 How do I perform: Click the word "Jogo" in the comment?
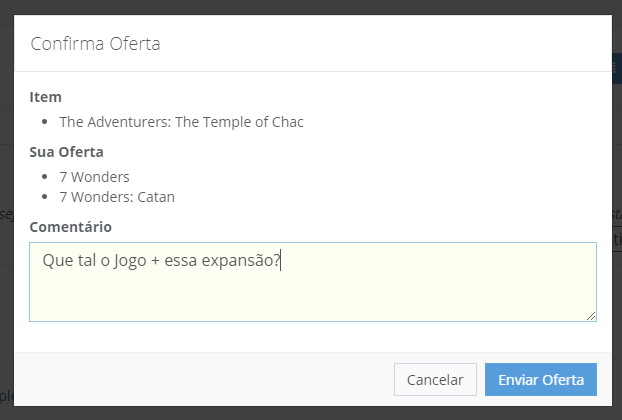[128, 261]
